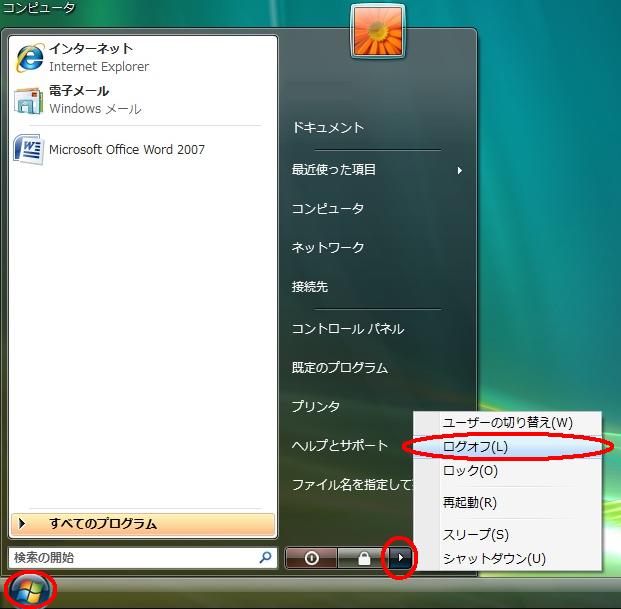The image size is (621, 609).
Task: Click the lock computer icon button
Action: pos(363,558)
